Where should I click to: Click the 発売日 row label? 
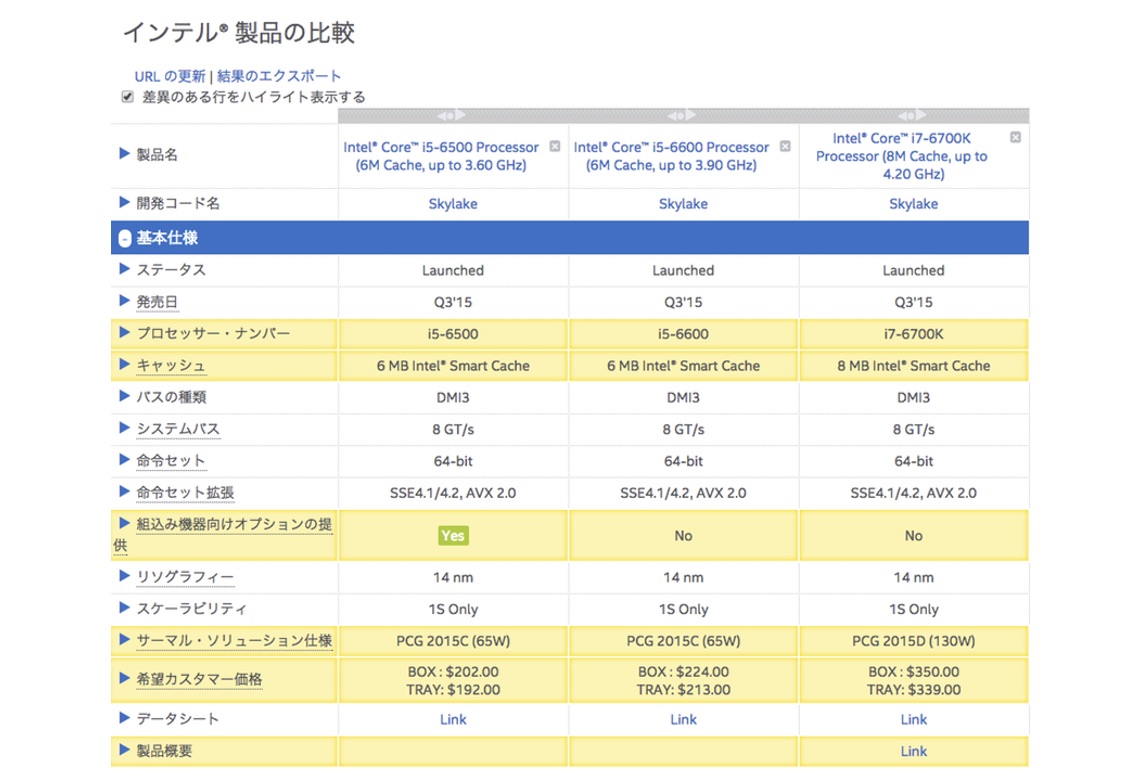point(157,301)
